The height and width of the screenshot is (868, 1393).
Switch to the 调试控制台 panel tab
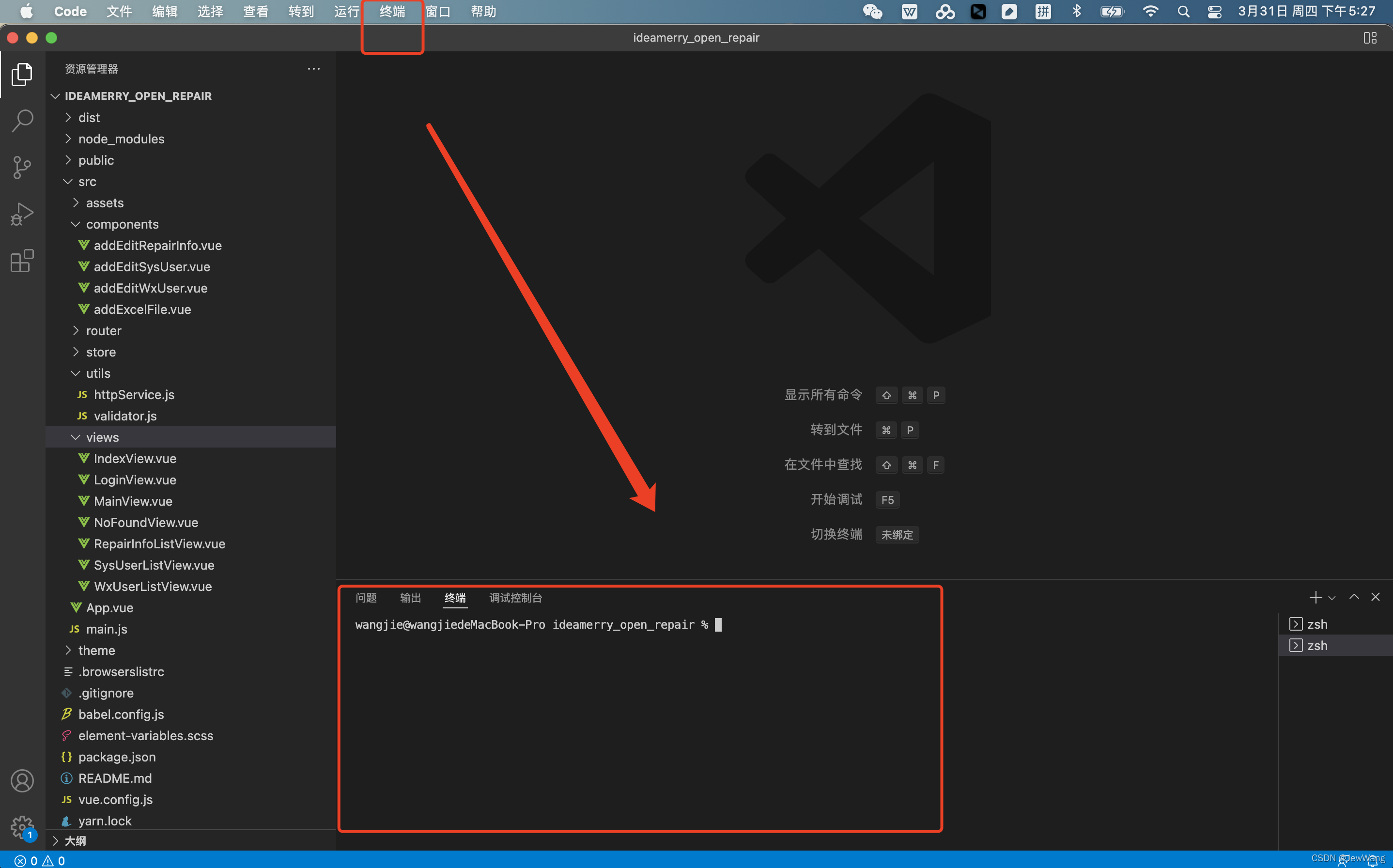pyautogui.click(x=515, y=598)
